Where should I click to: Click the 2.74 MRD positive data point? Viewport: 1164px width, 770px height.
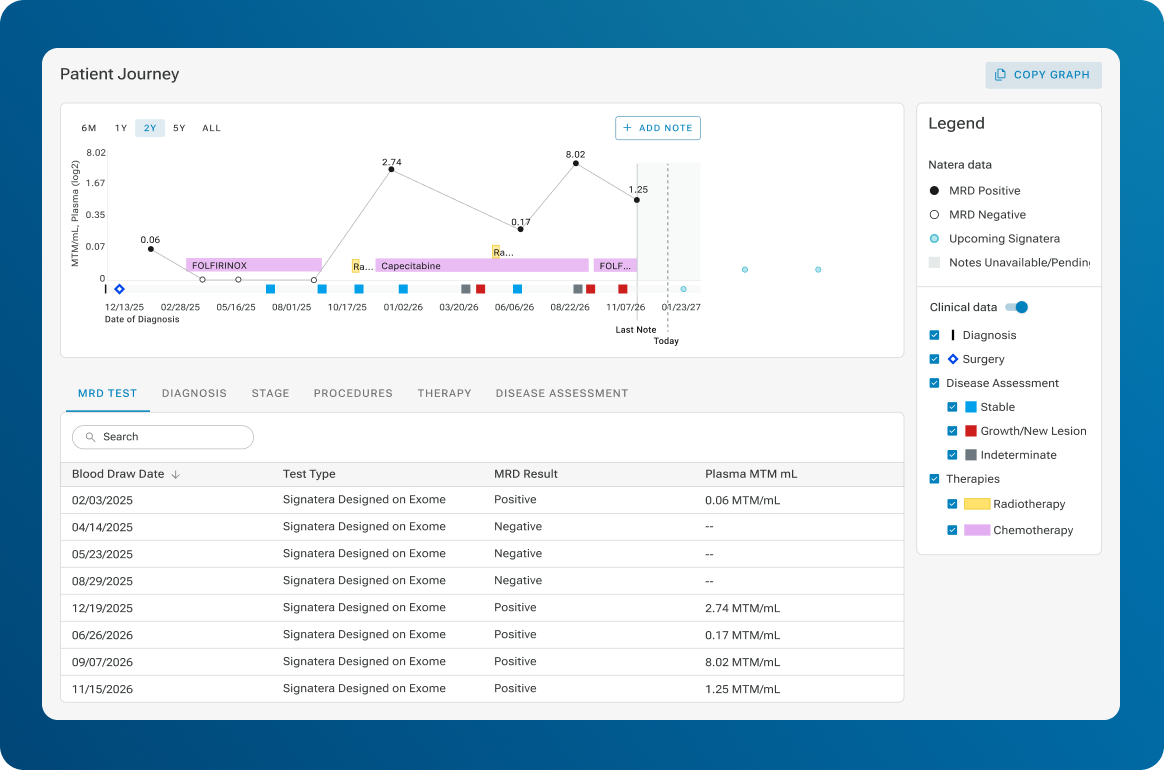(391, 170)
